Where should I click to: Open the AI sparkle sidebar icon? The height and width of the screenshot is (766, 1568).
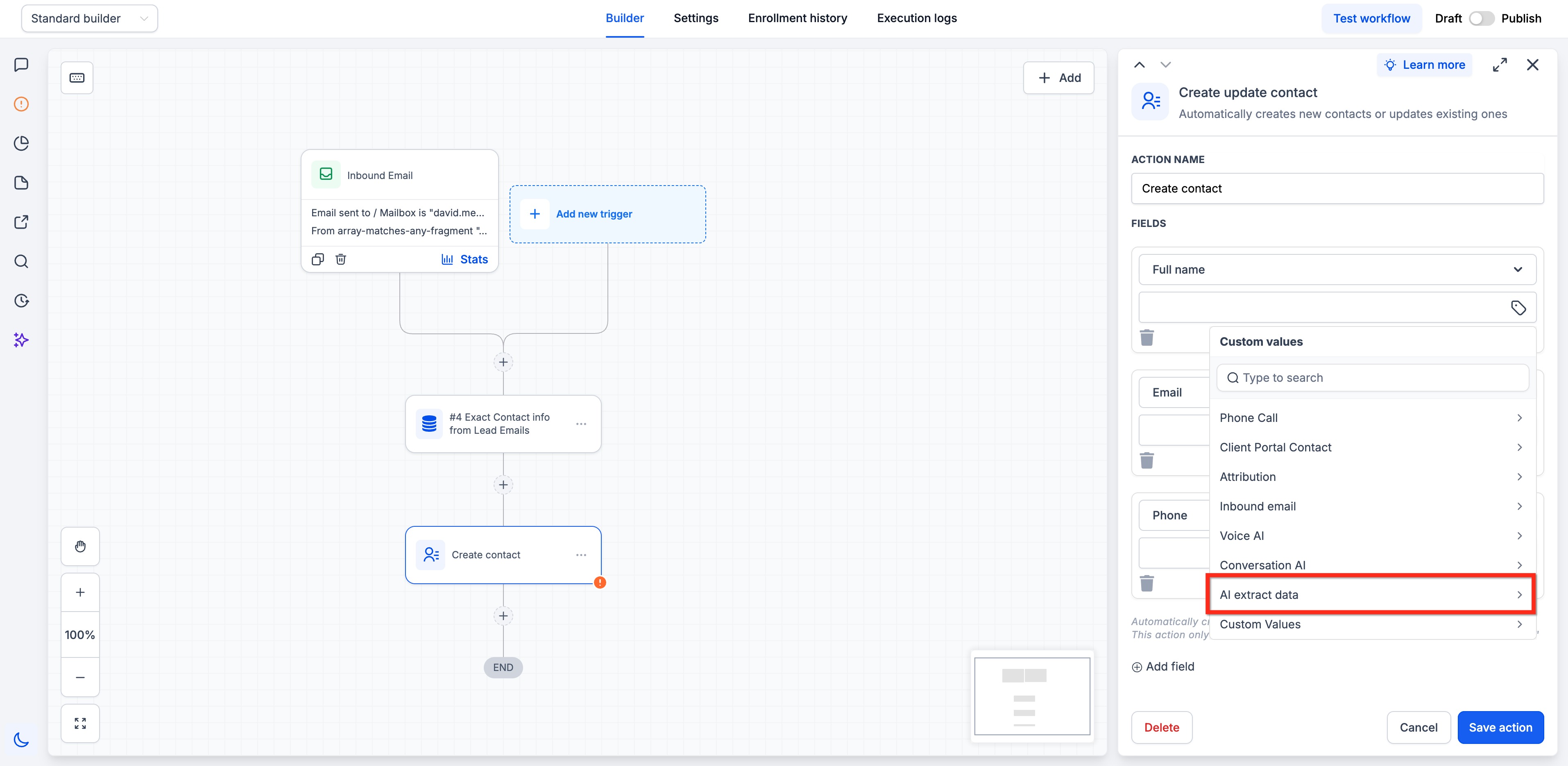point(21,340)
